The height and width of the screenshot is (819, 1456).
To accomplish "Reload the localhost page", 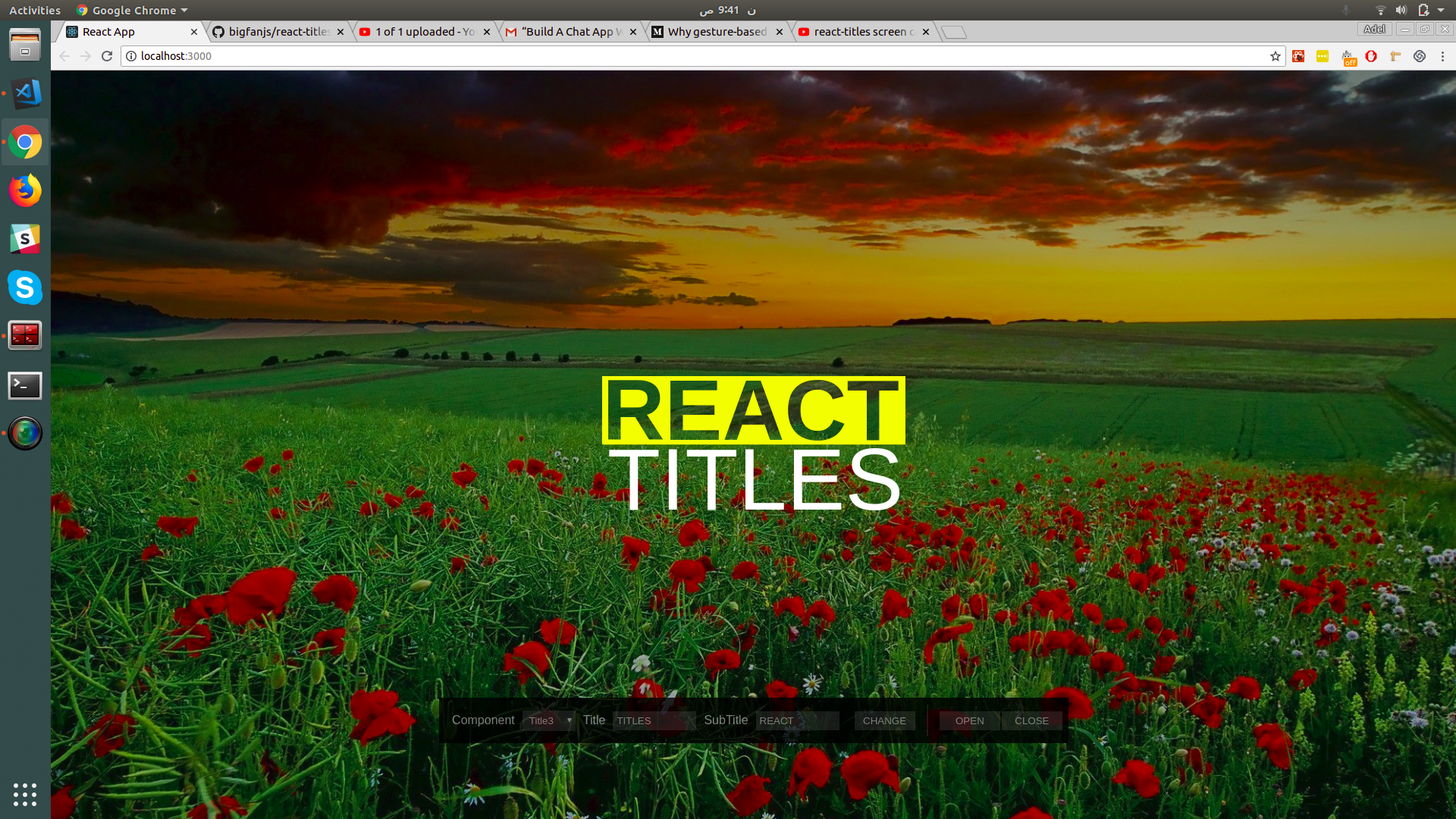I will tap(107, 56).
